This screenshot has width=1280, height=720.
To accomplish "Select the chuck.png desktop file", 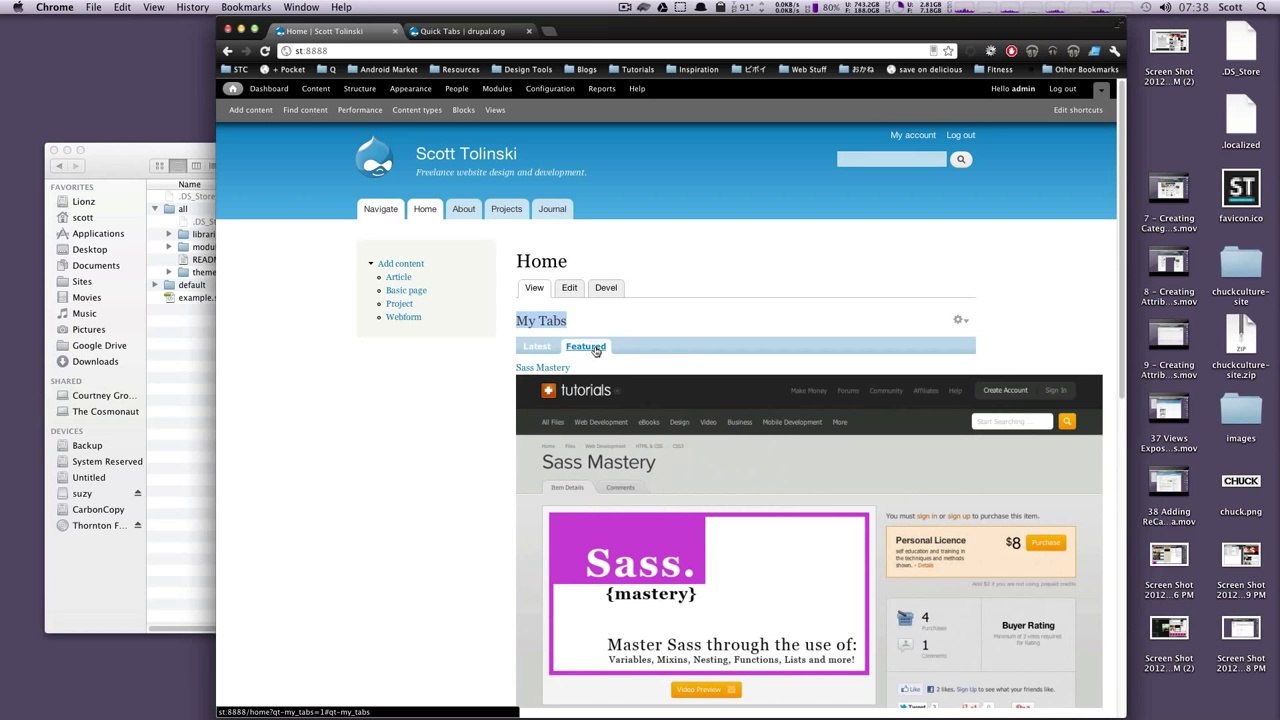I will tap(1241, 491).
